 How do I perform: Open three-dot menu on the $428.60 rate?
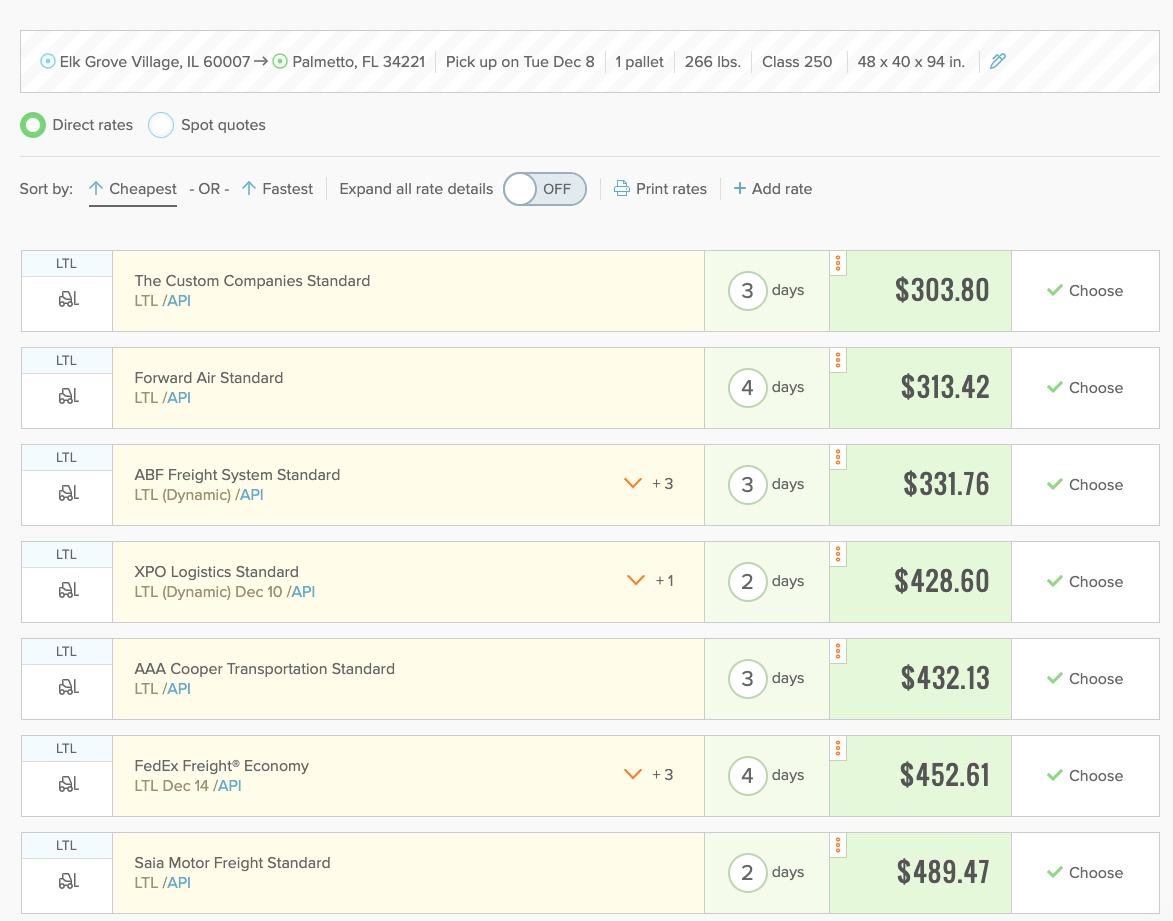838,554
